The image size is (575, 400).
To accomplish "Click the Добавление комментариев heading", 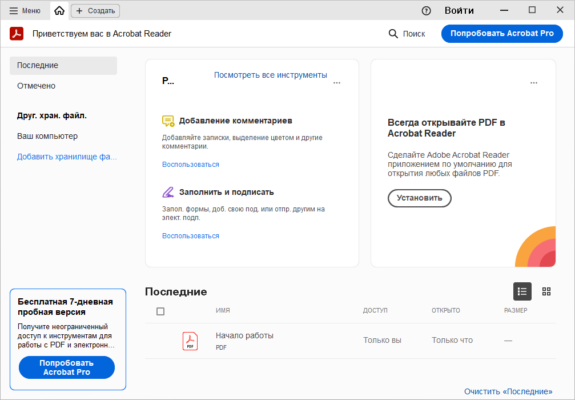I will [235, 121].
